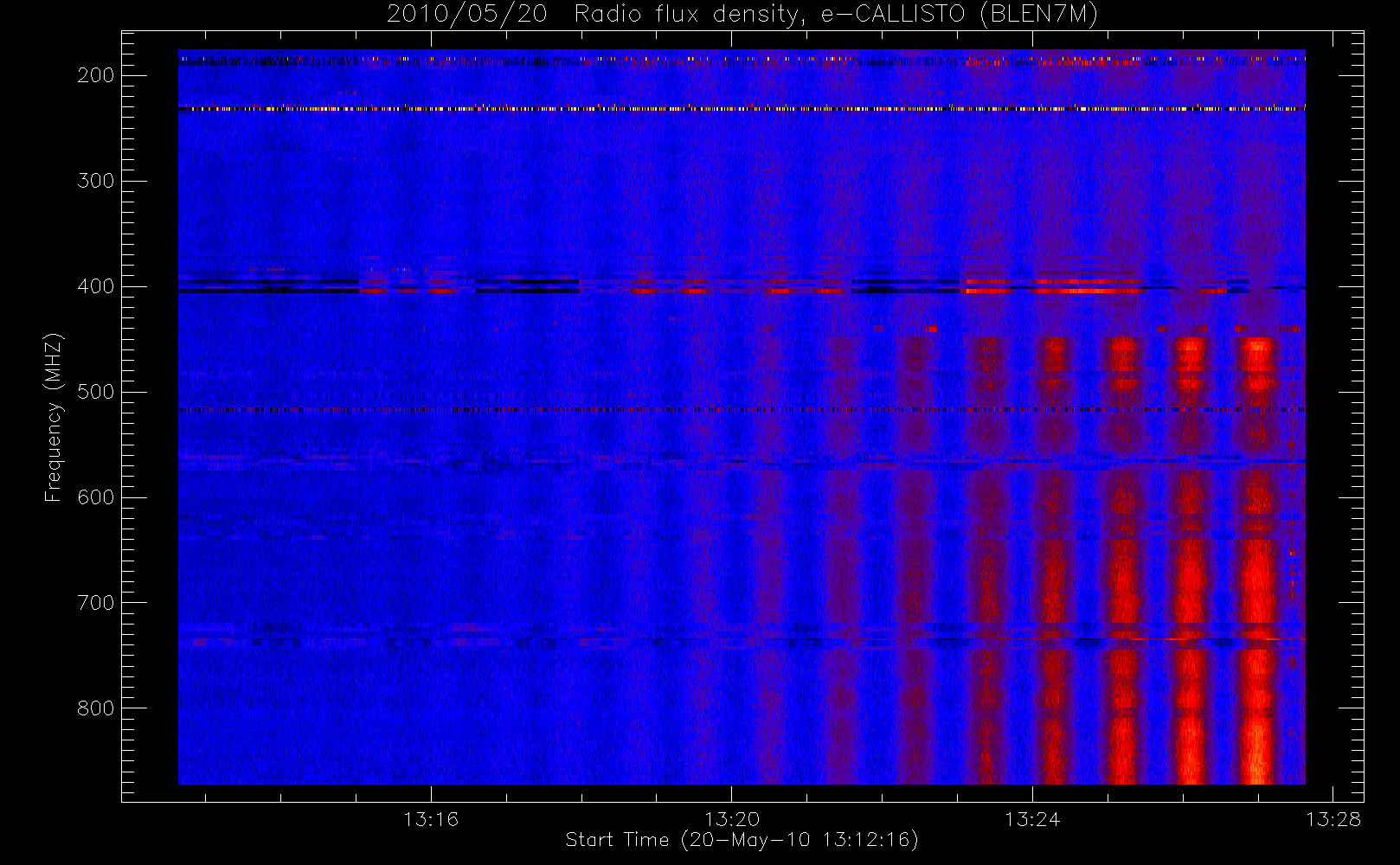Click the 500 frequency tick label
1400x865 pixels.
(95, 392)
